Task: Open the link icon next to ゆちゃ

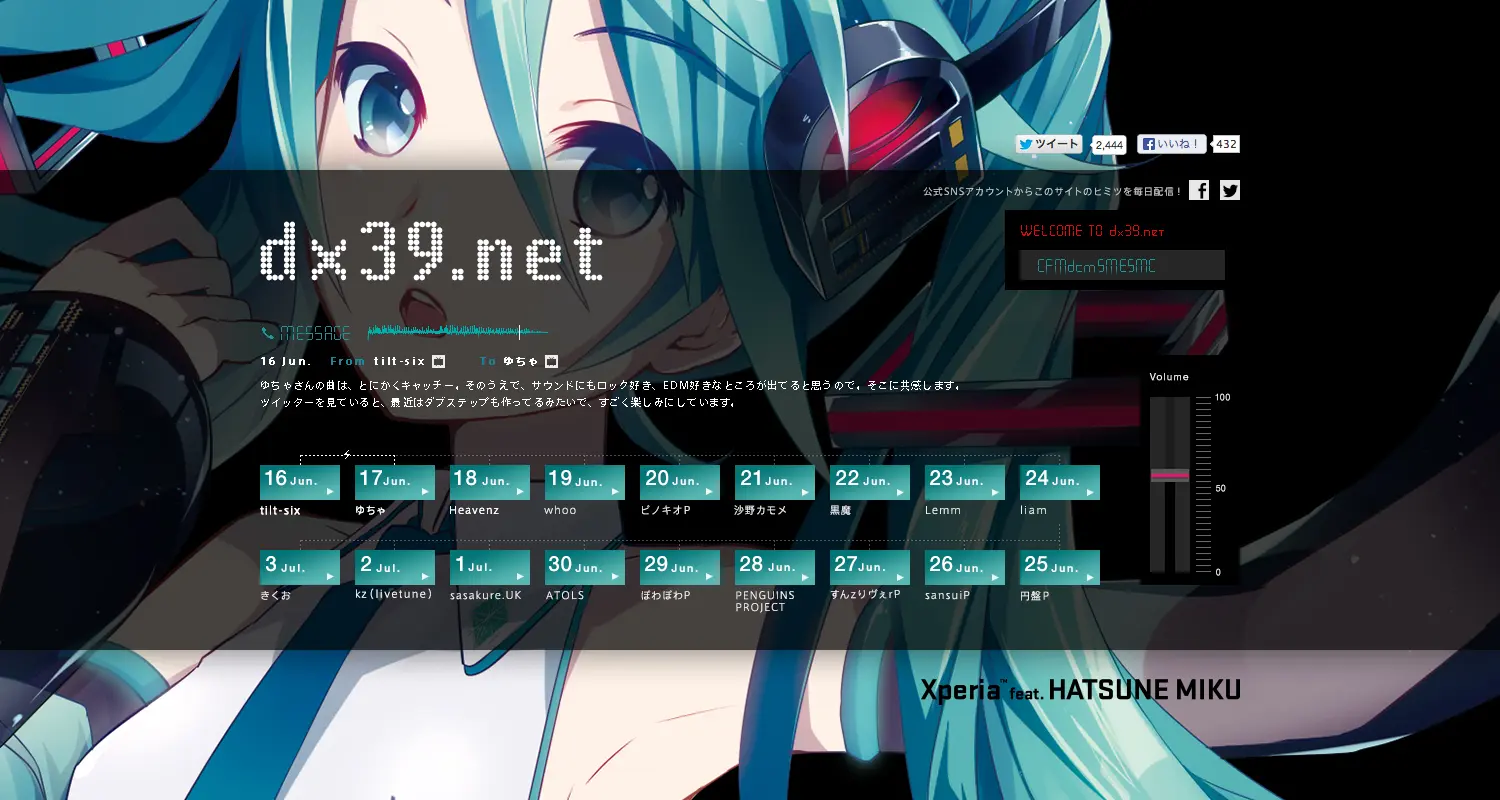Action: 551,361
